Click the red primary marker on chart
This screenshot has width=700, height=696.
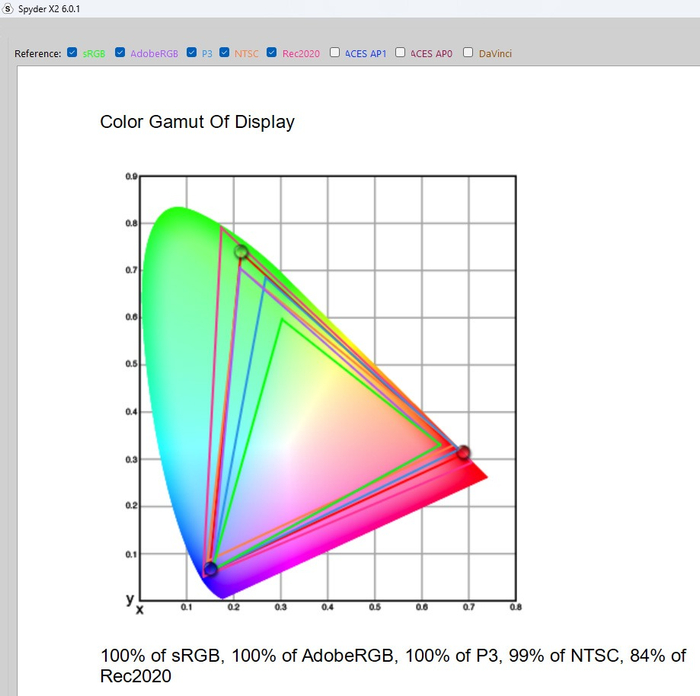463,453
